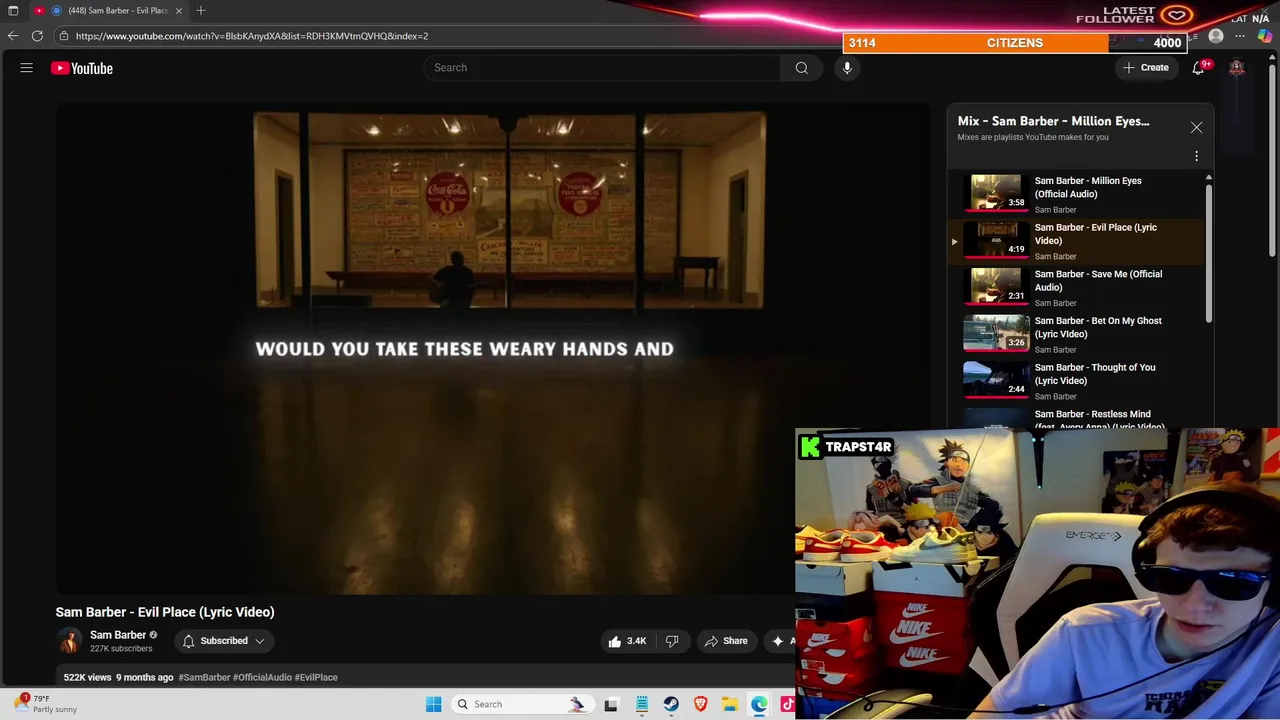The width and height of the screenshot is (1280, 720).
Task: Play Save Me (Official Audio) from the mix
Action: (x=1078, y=288)
